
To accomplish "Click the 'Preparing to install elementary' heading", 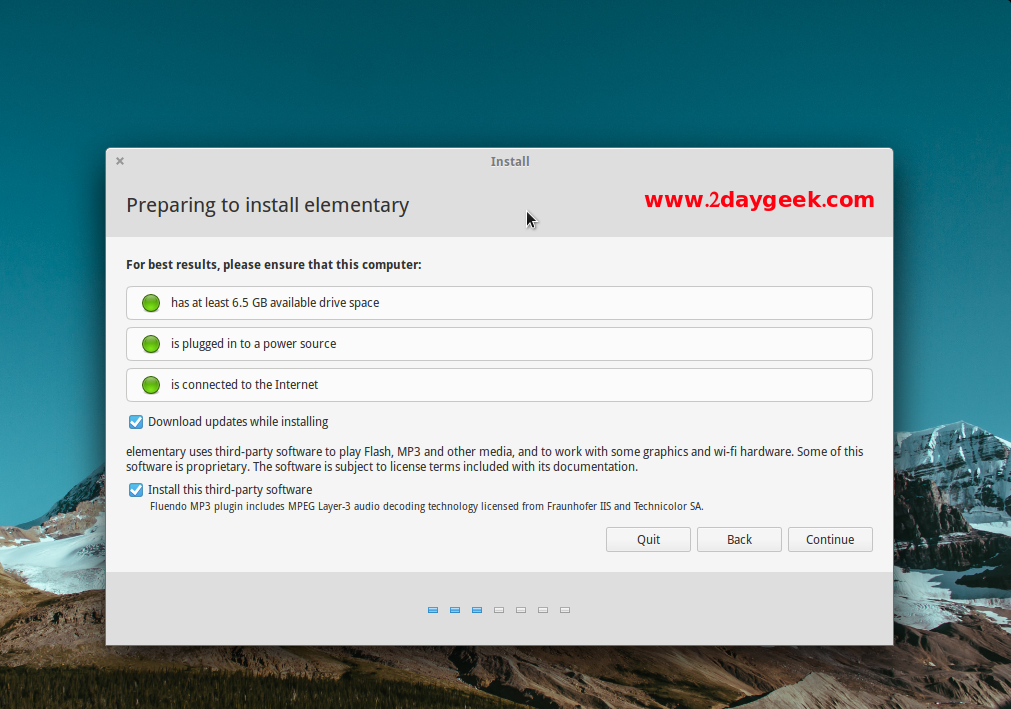I will pos(267,206).
